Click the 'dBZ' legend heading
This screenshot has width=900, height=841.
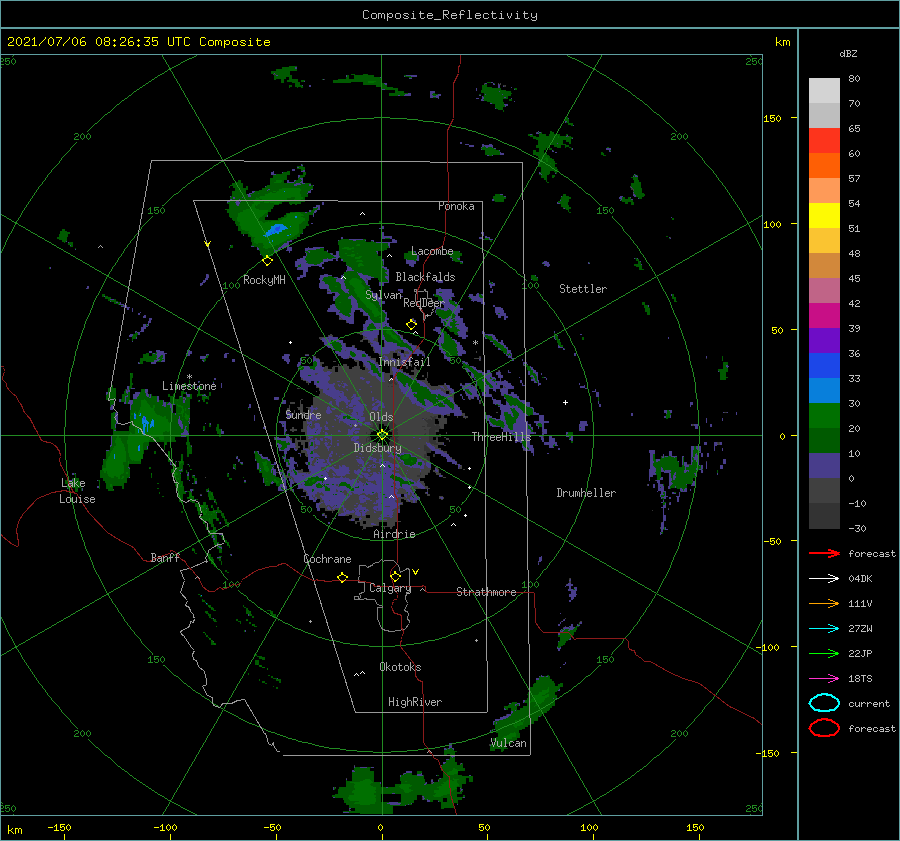[x=848, y=53]
